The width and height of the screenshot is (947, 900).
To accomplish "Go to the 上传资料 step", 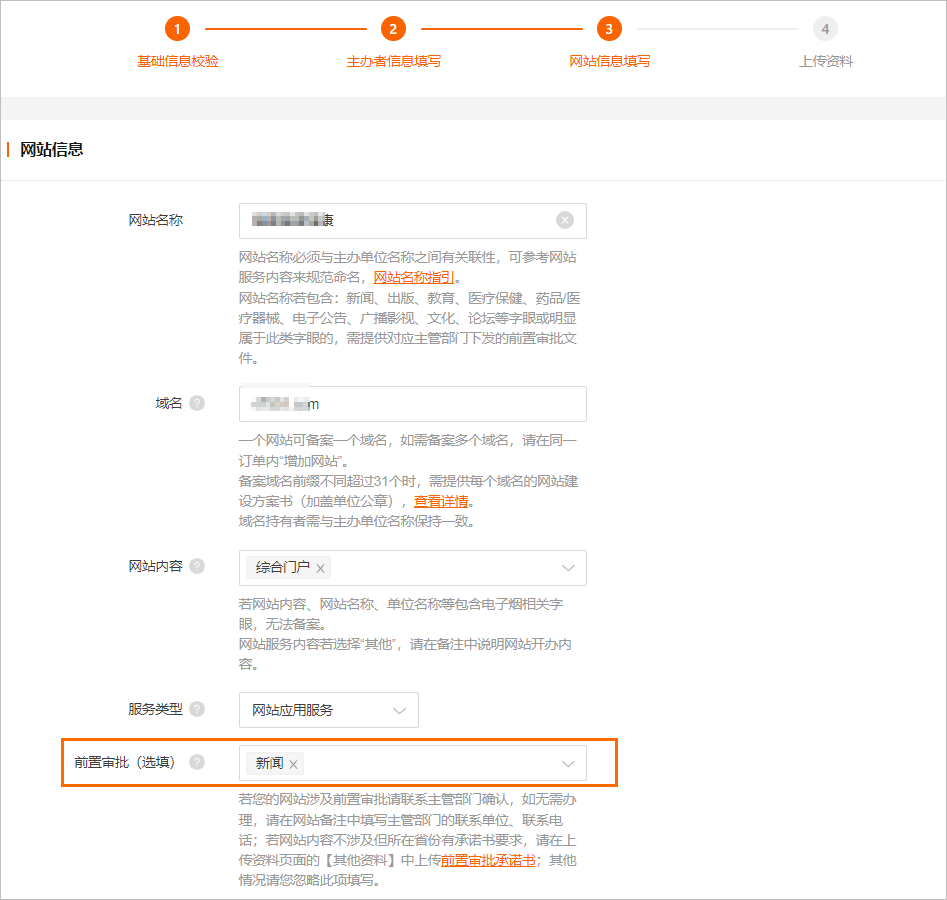I will pos(825,61).
